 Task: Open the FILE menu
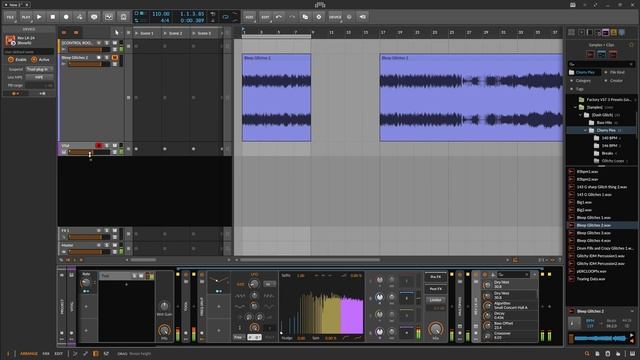10,17
